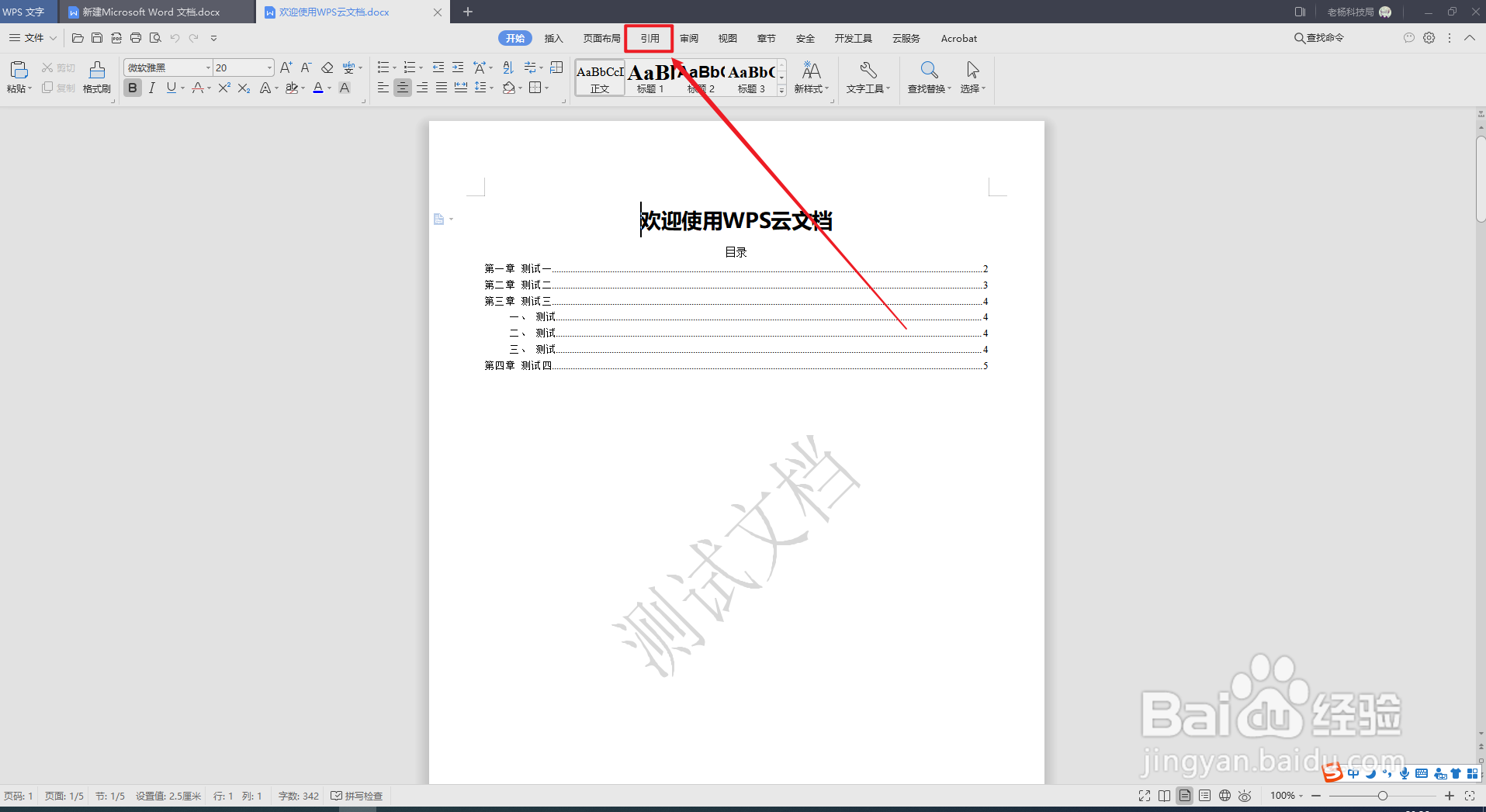
Task: Select the Format Painter (格式刷) tool
Action: (97, 78)
